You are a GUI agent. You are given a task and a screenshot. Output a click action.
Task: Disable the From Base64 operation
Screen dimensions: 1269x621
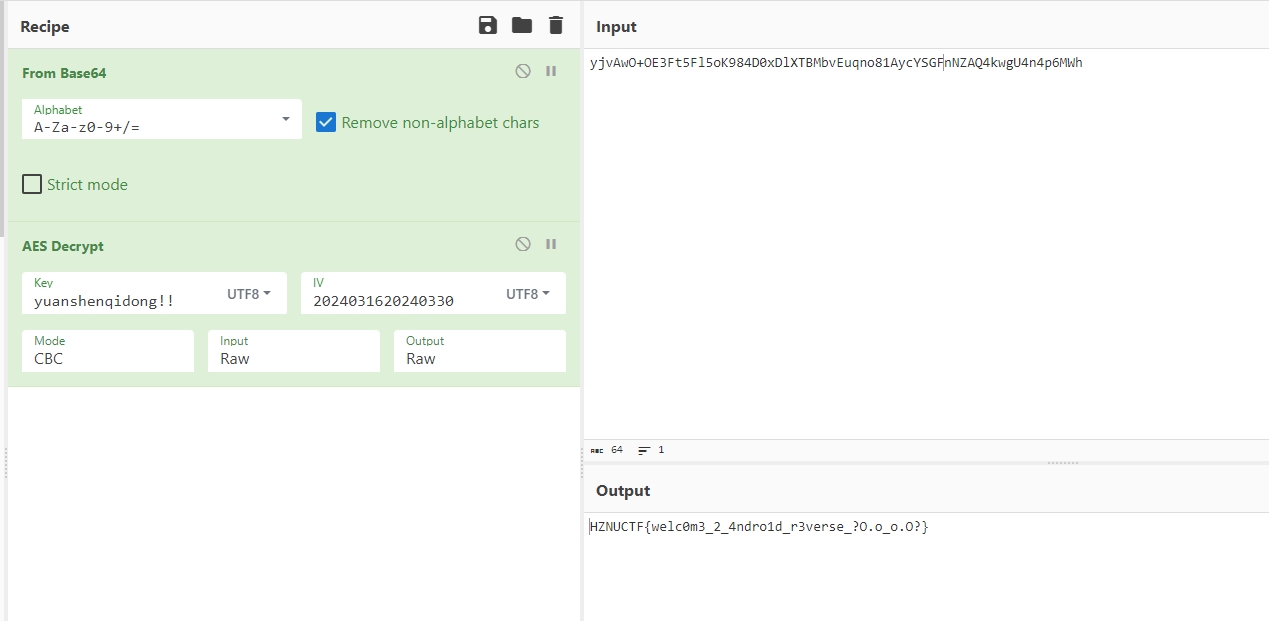522,72
